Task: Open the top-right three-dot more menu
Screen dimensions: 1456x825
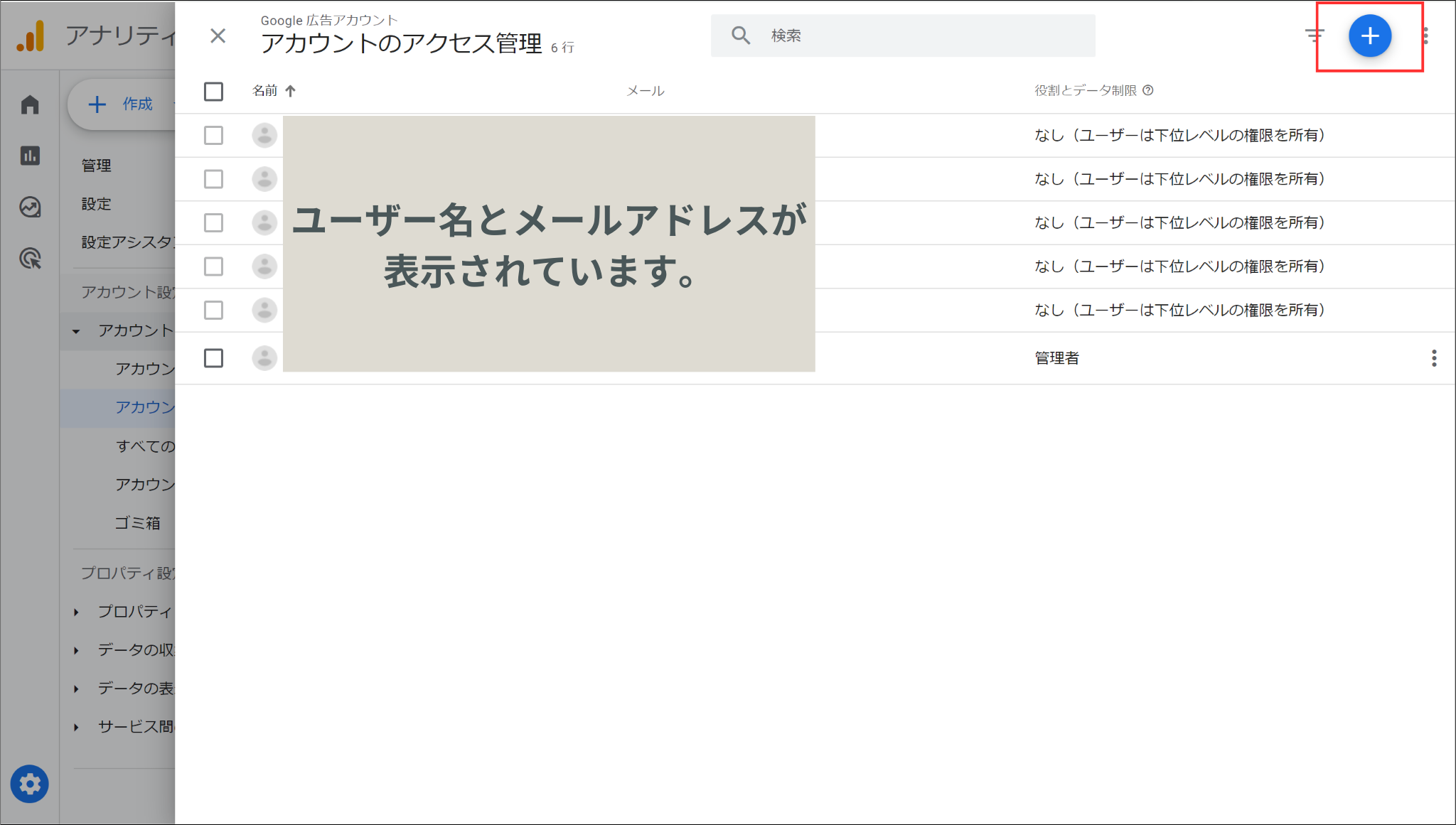Action: (x=1425, y=36)
